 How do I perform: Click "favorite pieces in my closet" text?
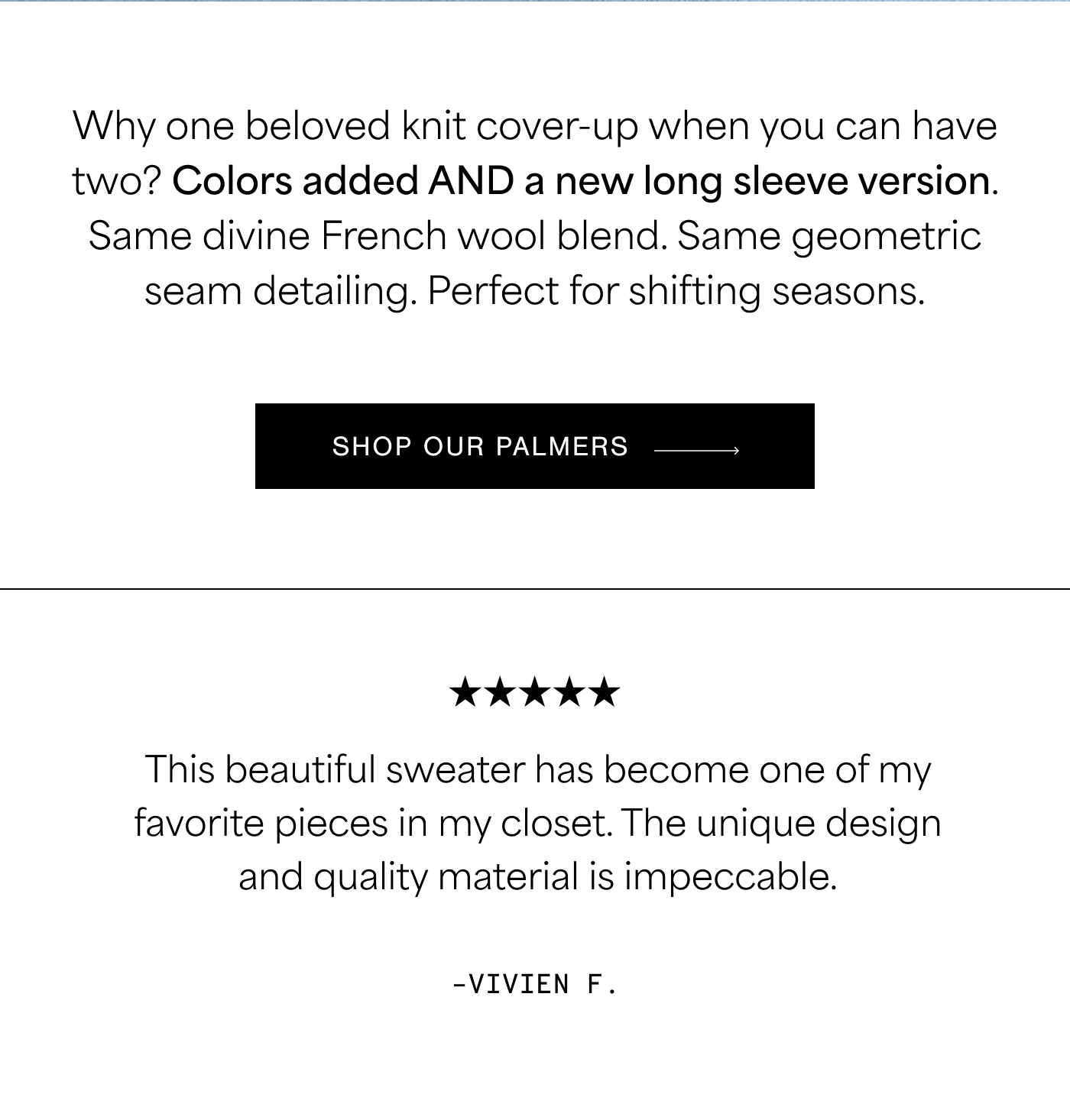374,823
